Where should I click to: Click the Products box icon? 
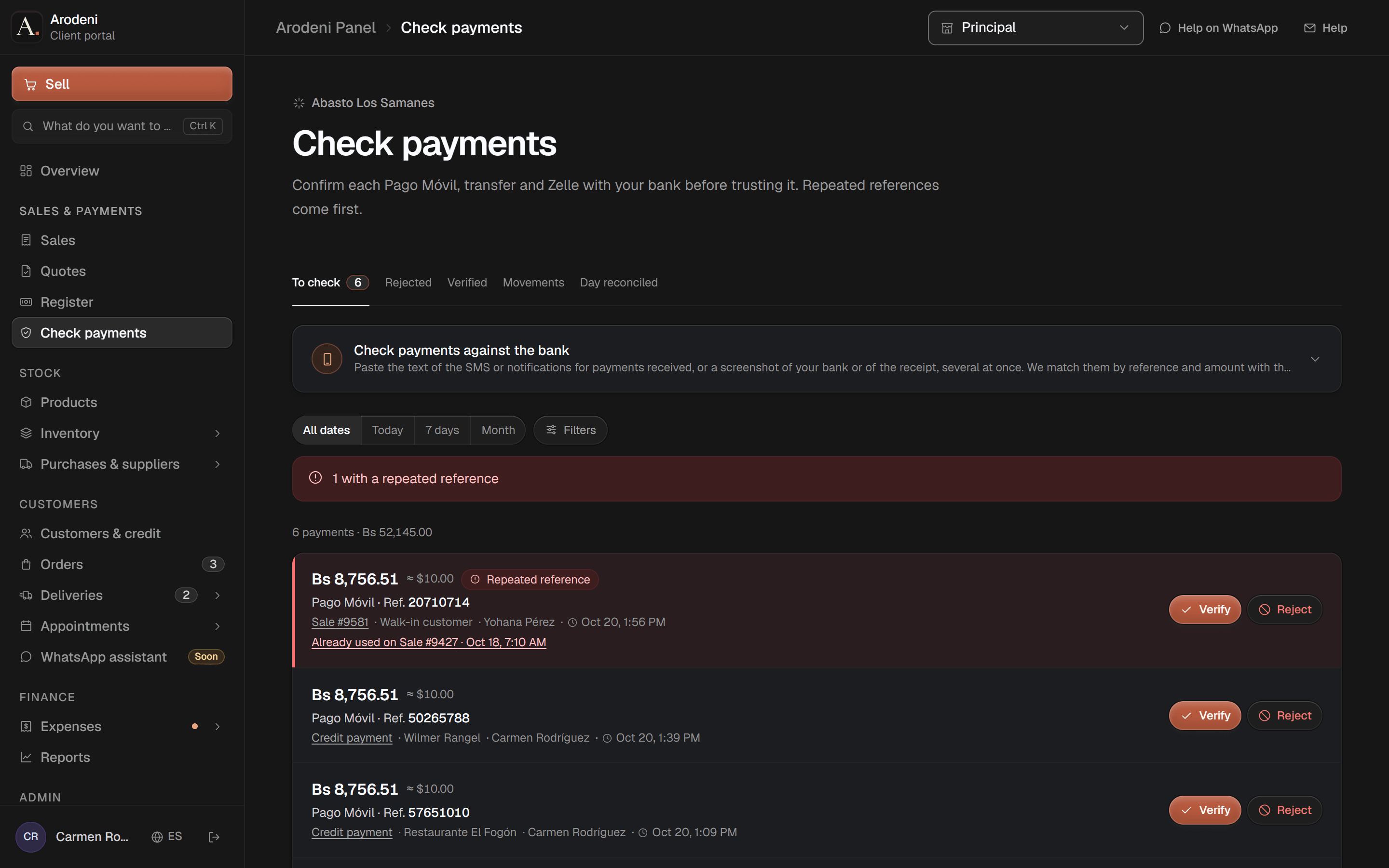(x=26, y=403)
